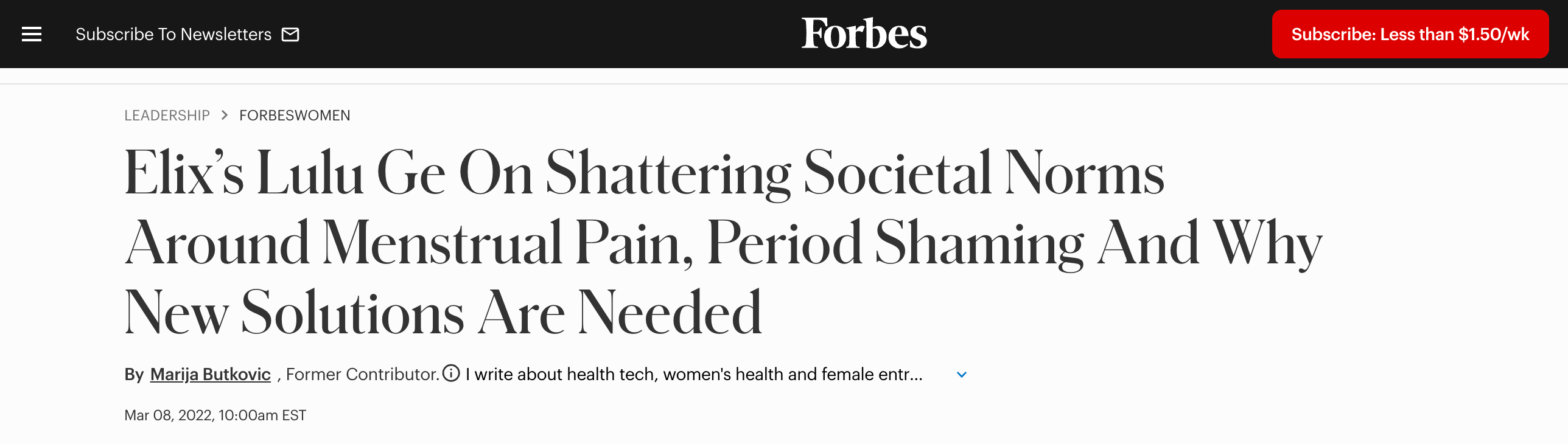Click the Former Contributor info icon
The image size is (1568, 444).
click(x=451, y=373)
